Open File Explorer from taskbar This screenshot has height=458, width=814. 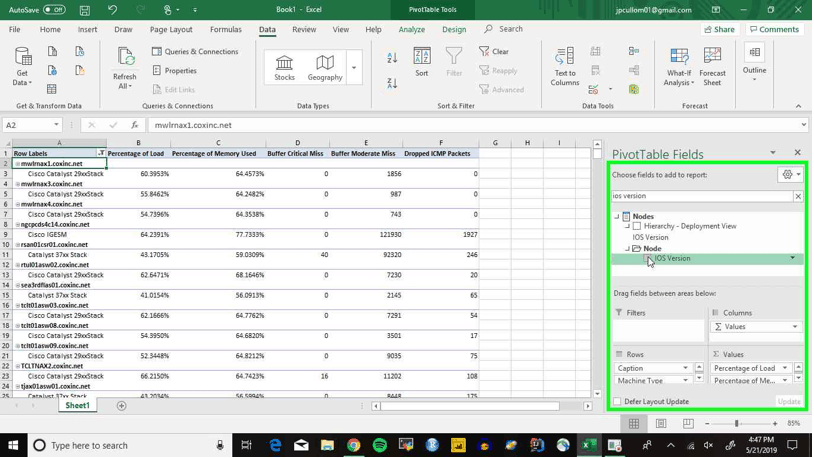pyautogui.click(x=327, y=445)
